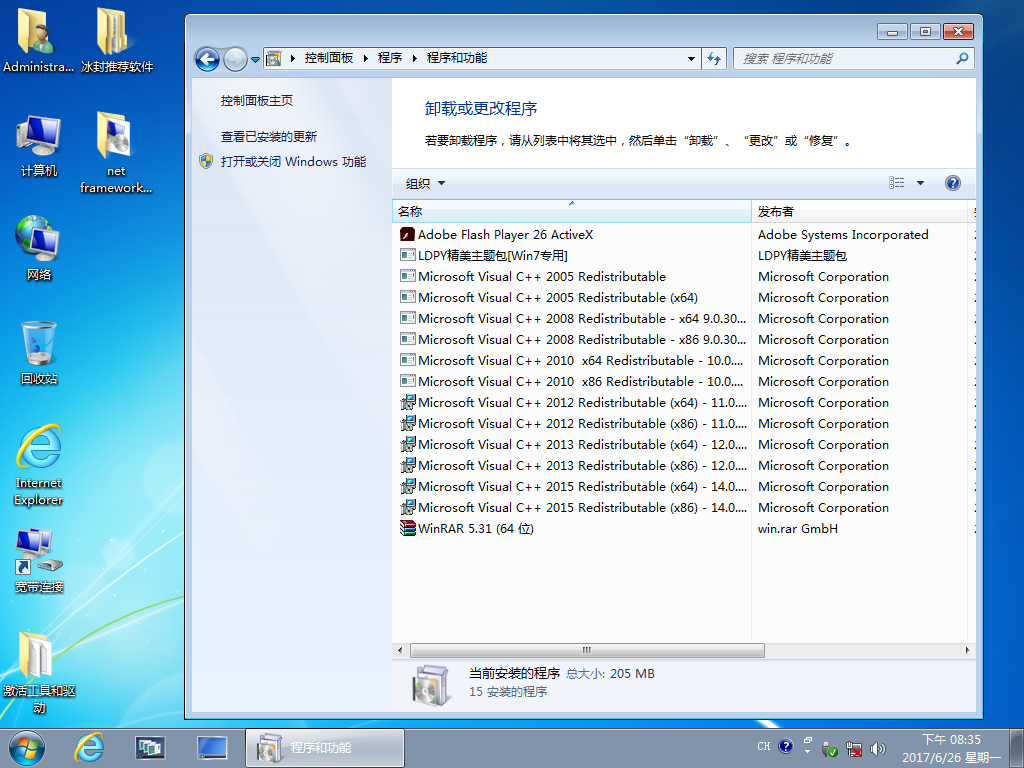Click 控制面板 in the address breadcrumb
1024x768 pixels.
click(x=328, y=58)
